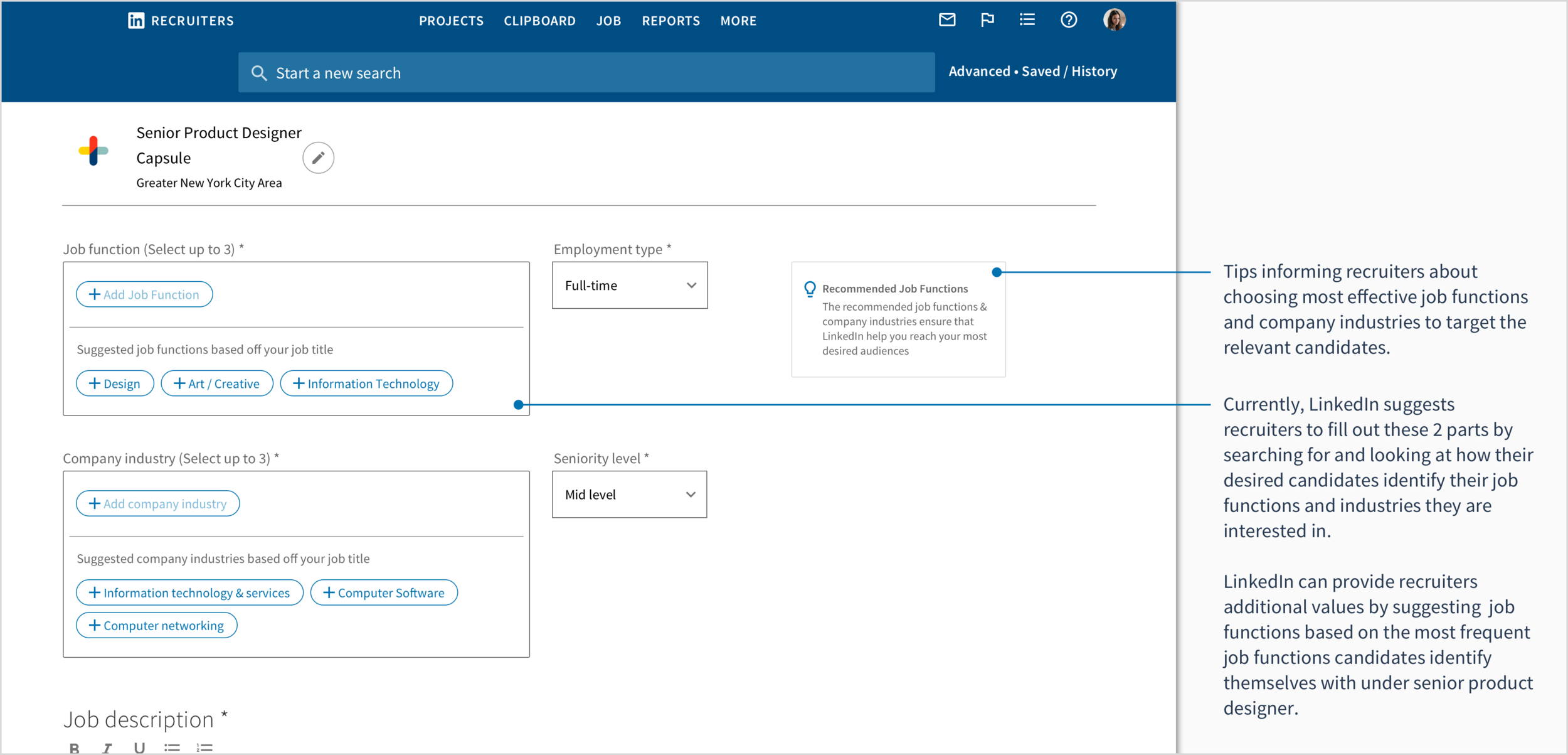This screenshot has height=755, width=1568.
Task: Add the Information Technology job function
Action: (366, 383)
